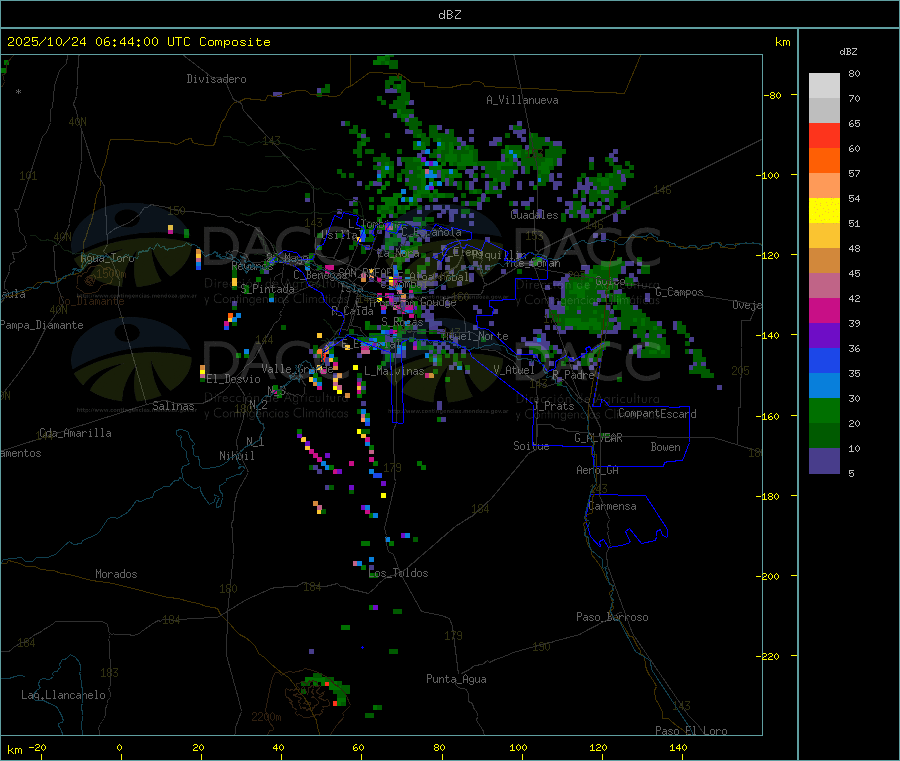Select the Carmensa label

[x=612, y=506]
